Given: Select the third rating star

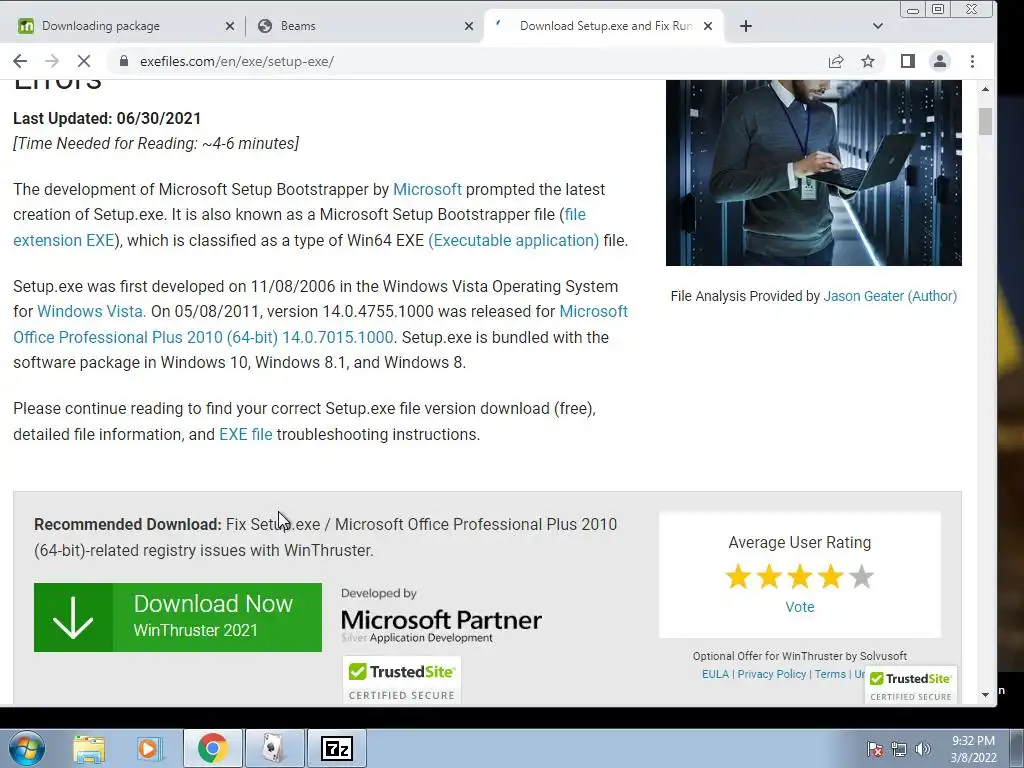Looking at the screenshot, I should click(800, 577).
